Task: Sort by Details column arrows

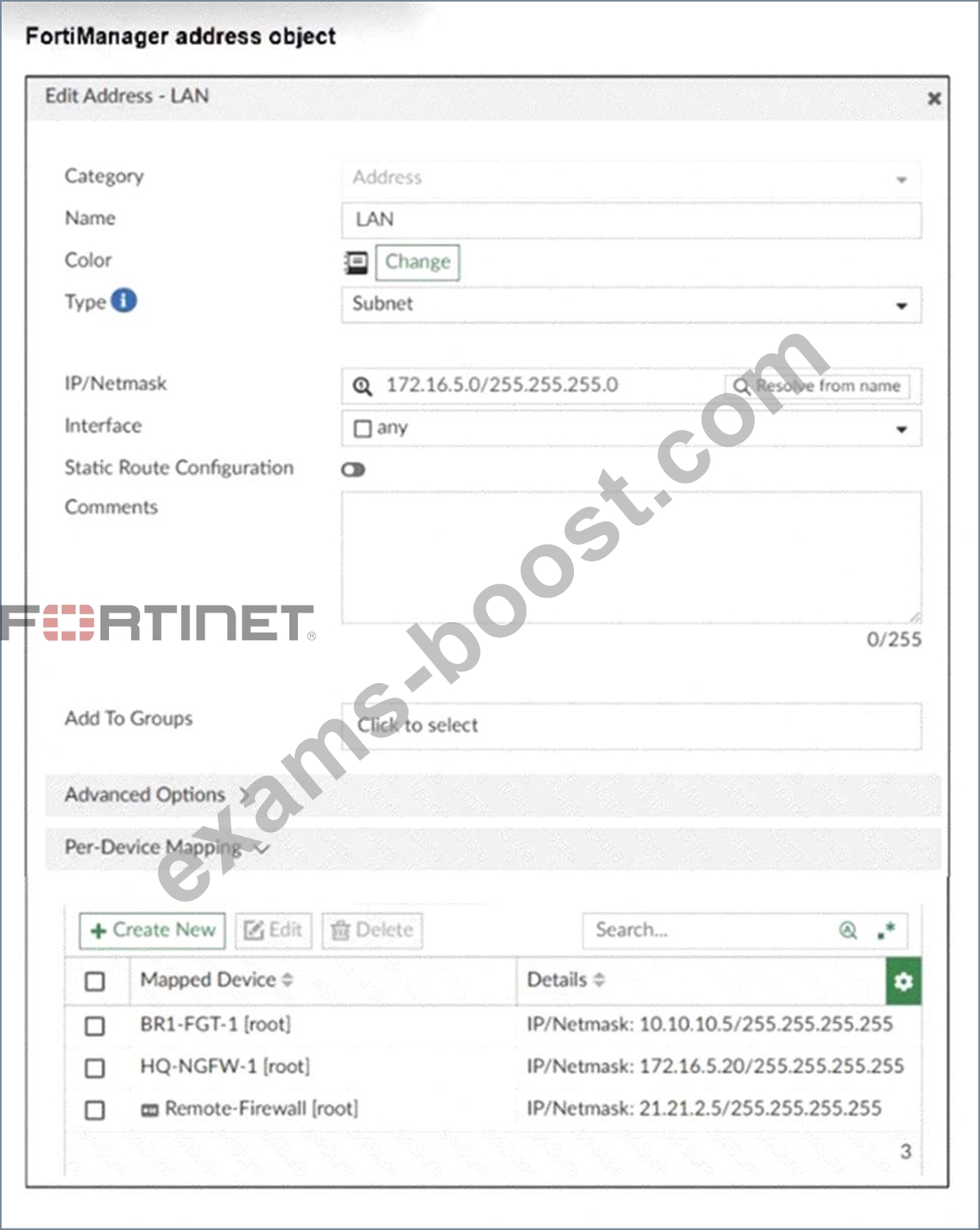Action: tap(599, 980)
